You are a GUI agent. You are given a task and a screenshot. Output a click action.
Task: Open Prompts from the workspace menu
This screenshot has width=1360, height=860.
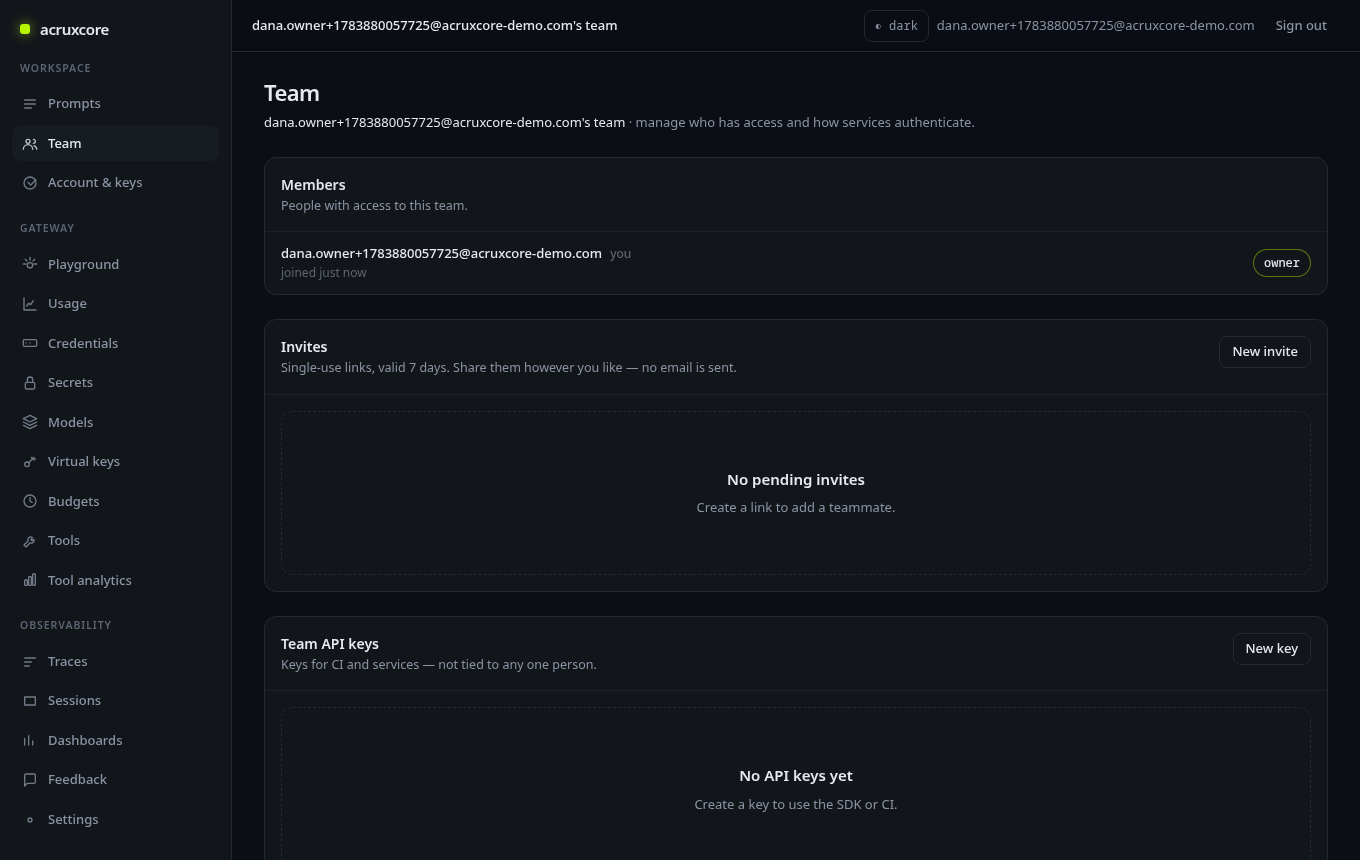click(x=115, y=104)
